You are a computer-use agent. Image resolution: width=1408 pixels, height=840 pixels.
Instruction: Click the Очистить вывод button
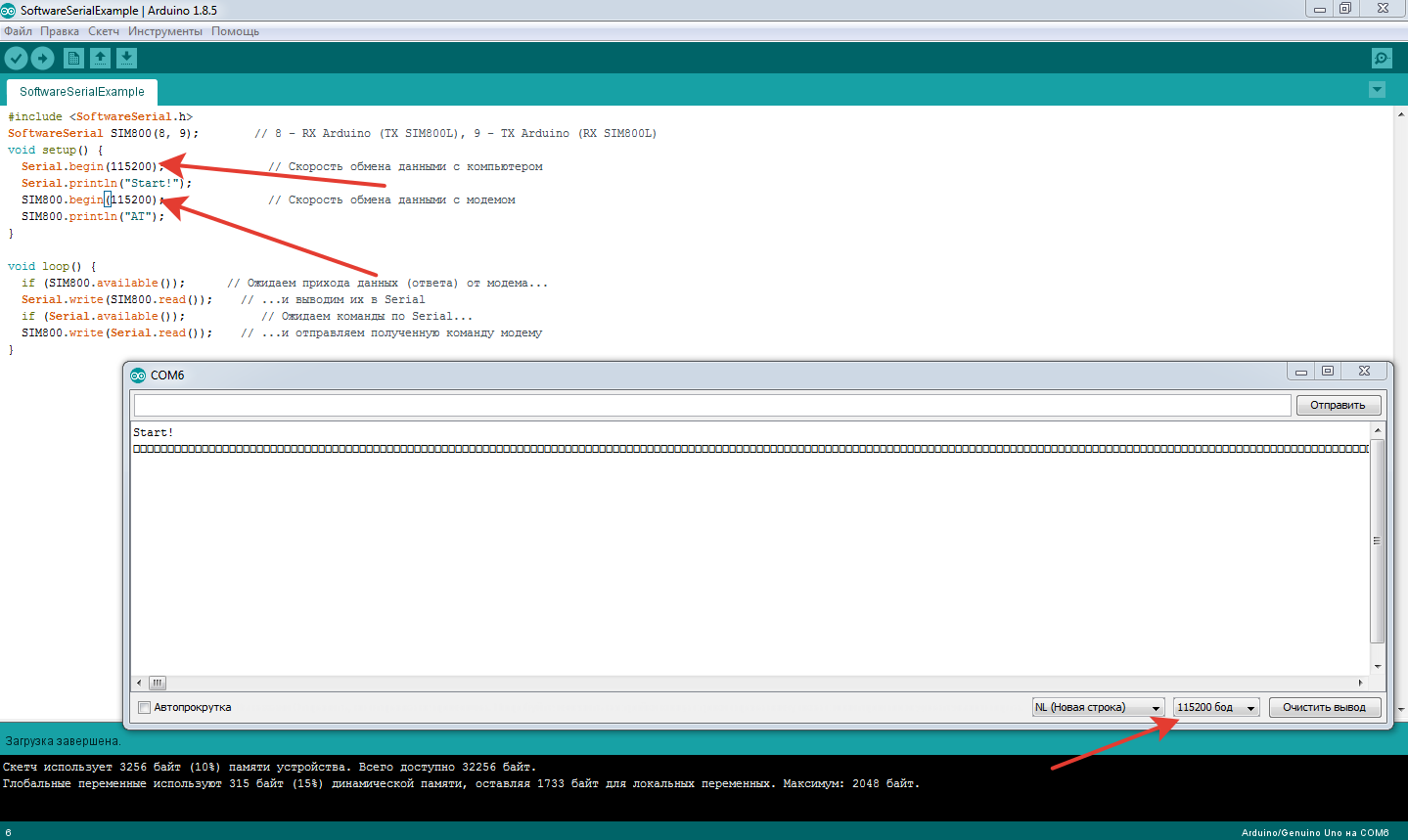[1324, 707]
